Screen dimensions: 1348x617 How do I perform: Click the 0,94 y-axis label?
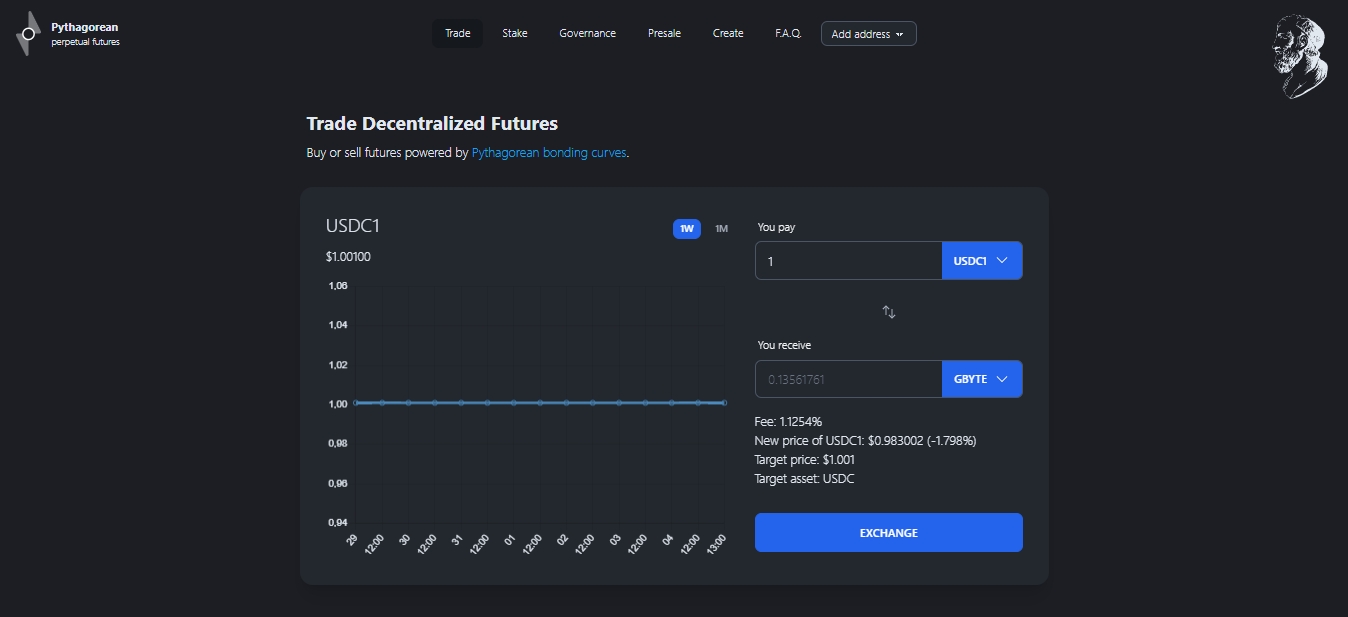click(x=338, y=523)
